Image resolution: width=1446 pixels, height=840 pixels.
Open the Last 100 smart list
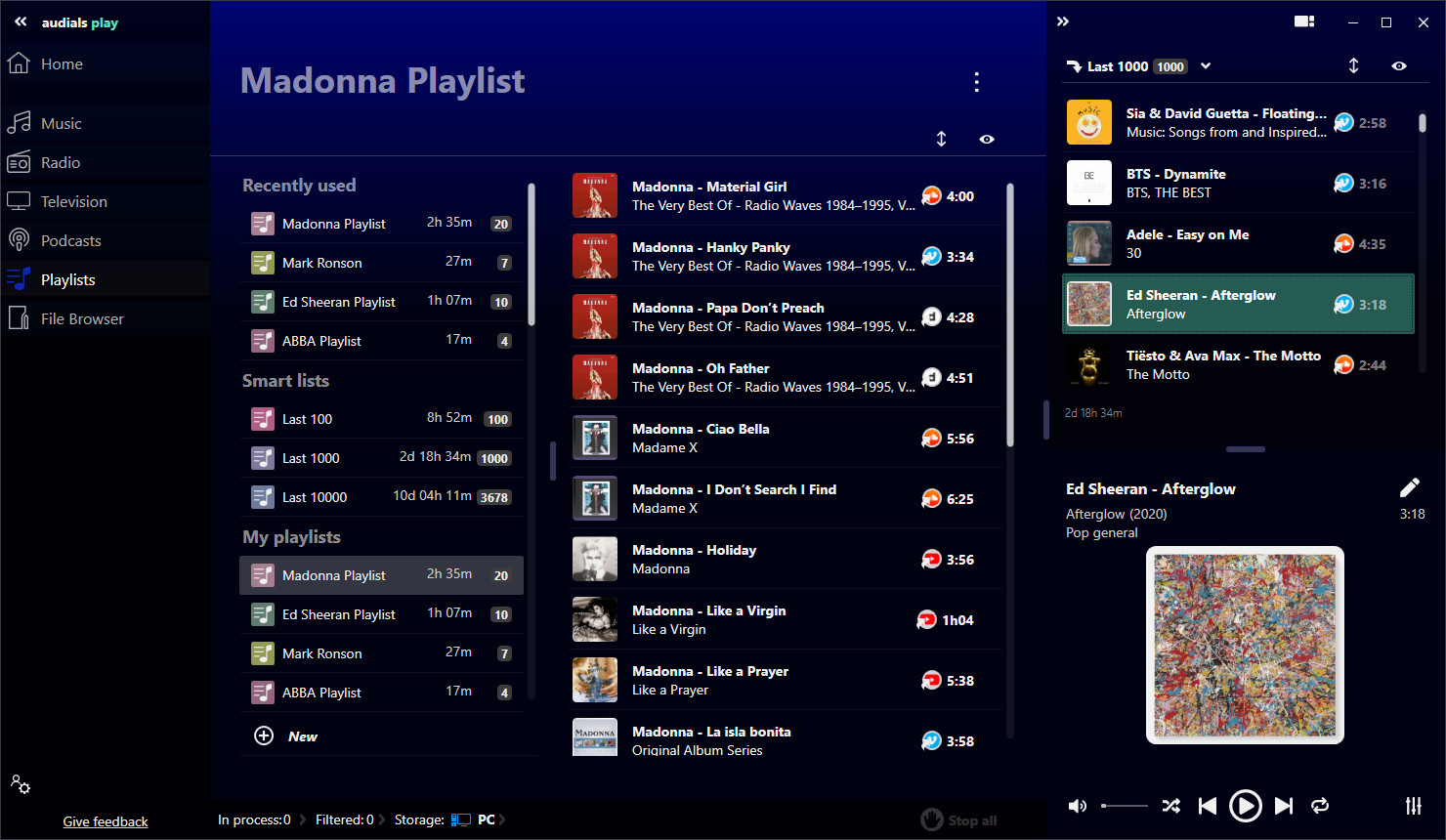click(x=381, y=419)
